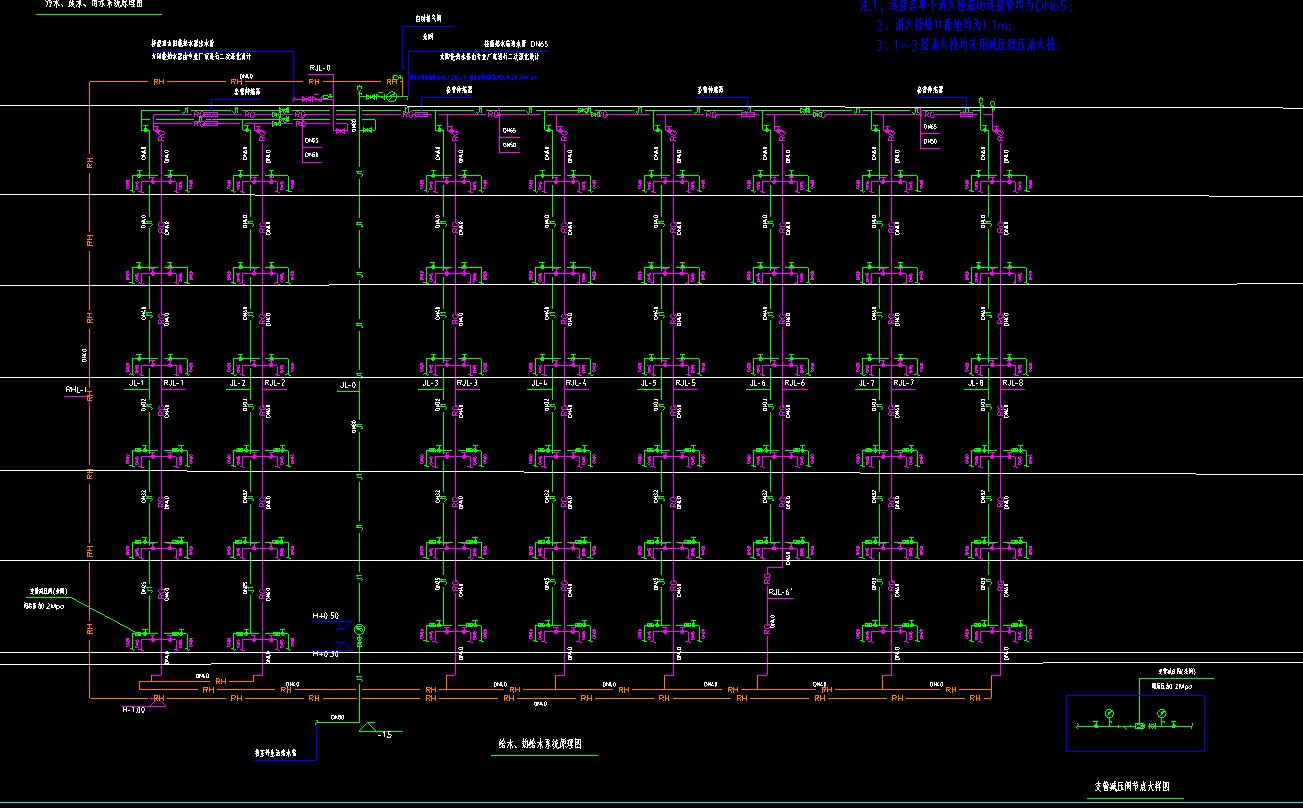Pick the pump symbol near RJL-0 top

pos(392,96)
